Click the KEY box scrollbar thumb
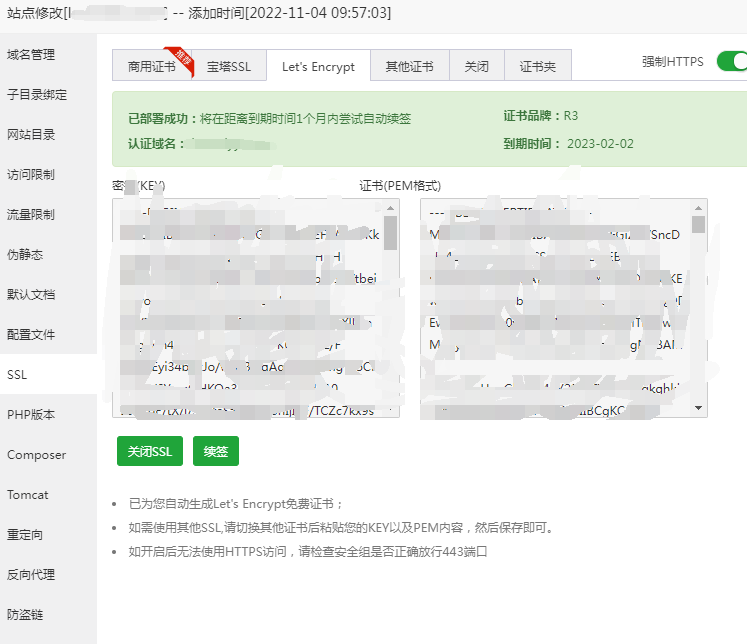The width and height of the screenshot is (747, 644). pos(391,232)
